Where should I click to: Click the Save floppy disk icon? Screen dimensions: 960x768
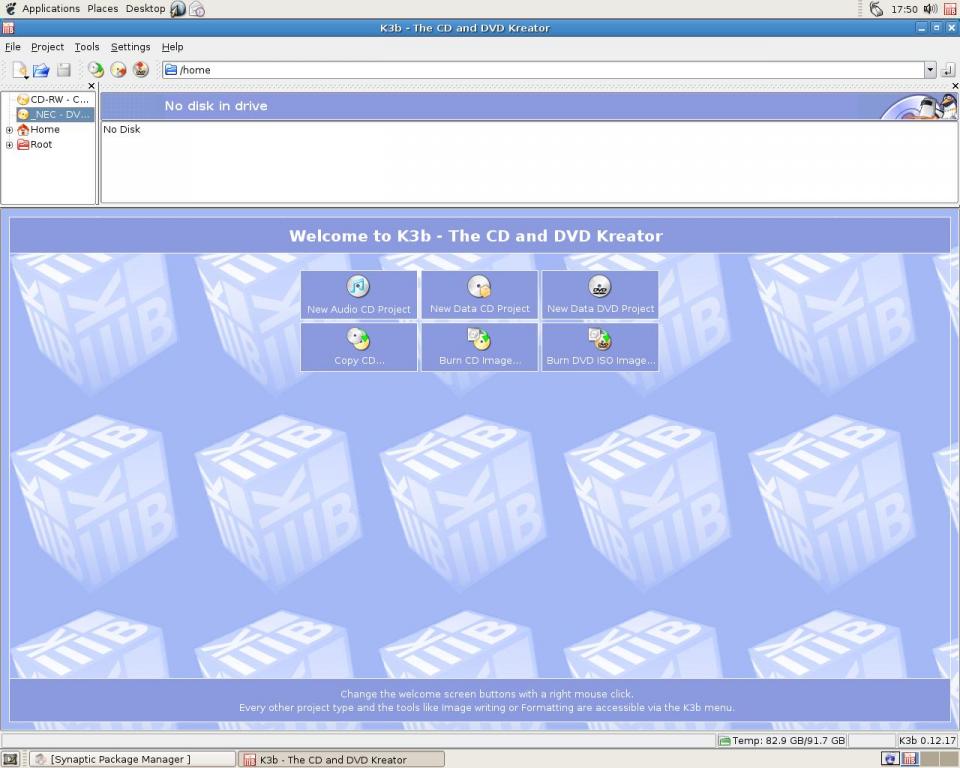click(x=64, y=70)
